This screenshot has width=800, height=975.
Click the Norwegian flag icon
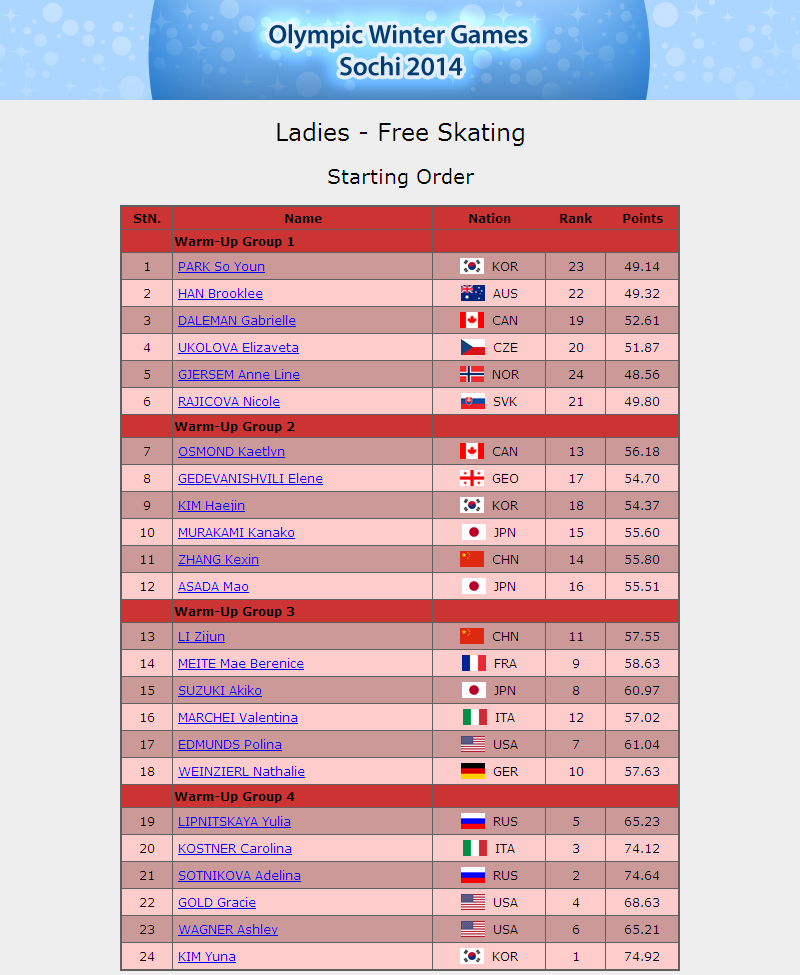472,374
